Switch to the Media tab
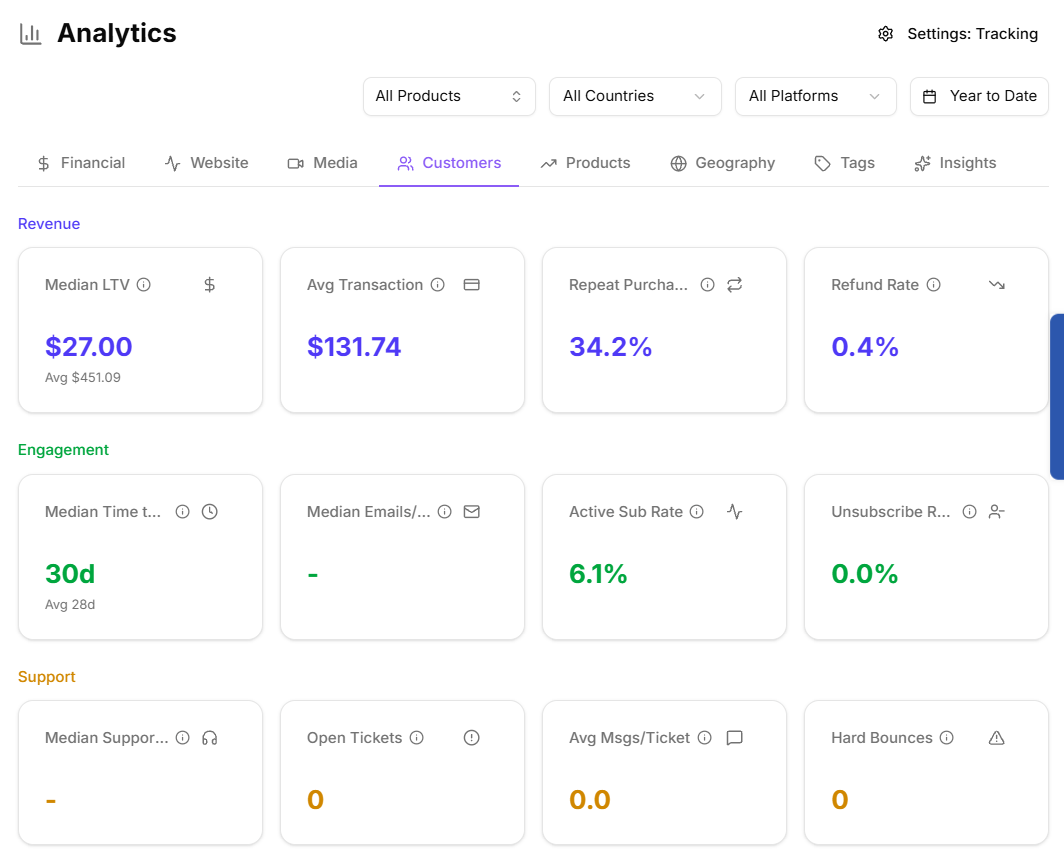This screenshot has width=1064, height=858. tap(322, 163)
